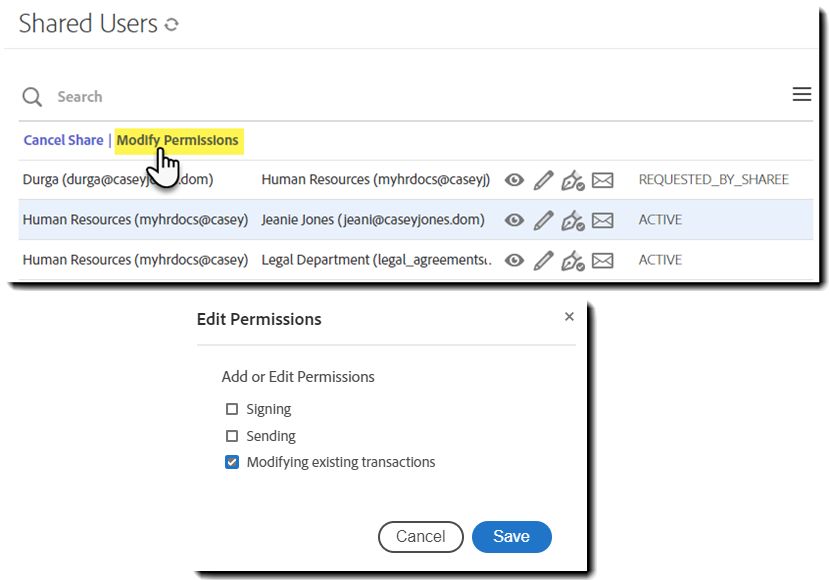829x580 pixels.
Task: Click signing pen icon in Legal Department row
Action: (572, 260)
